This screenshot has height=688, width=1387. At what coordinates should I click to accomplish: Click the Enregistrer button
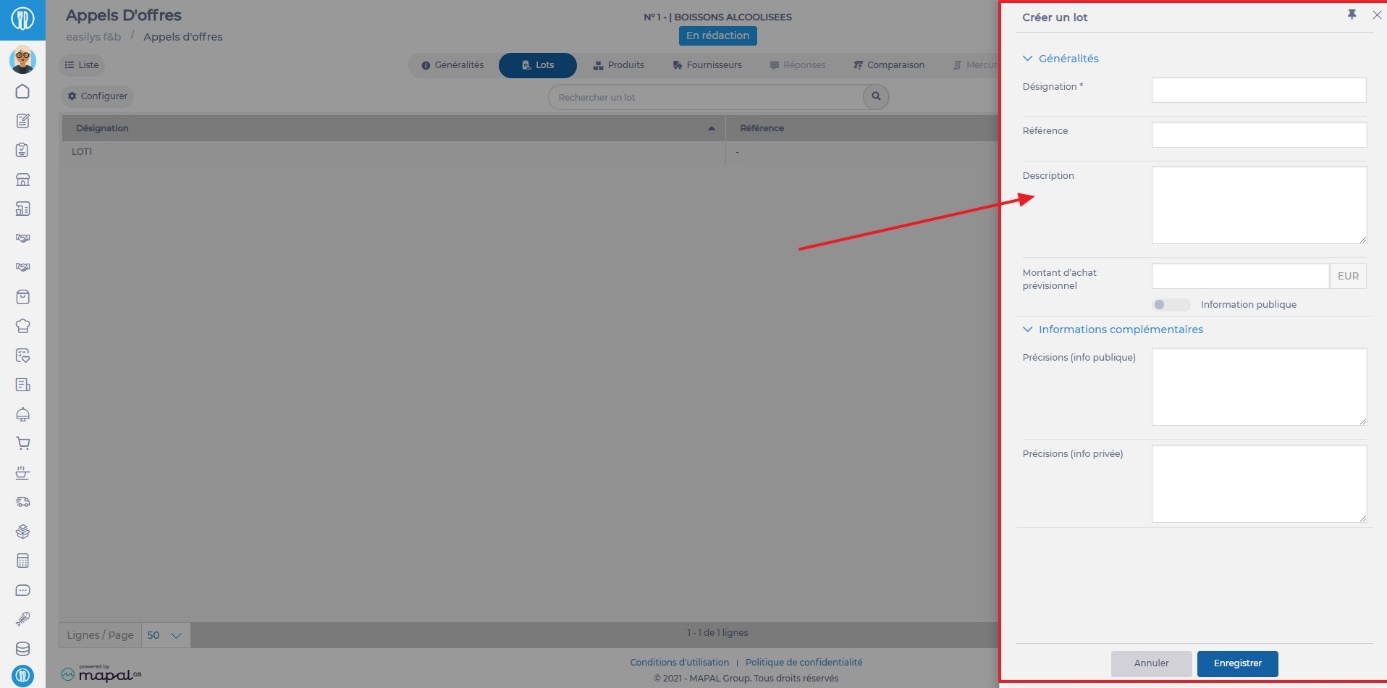point(1237,663)
